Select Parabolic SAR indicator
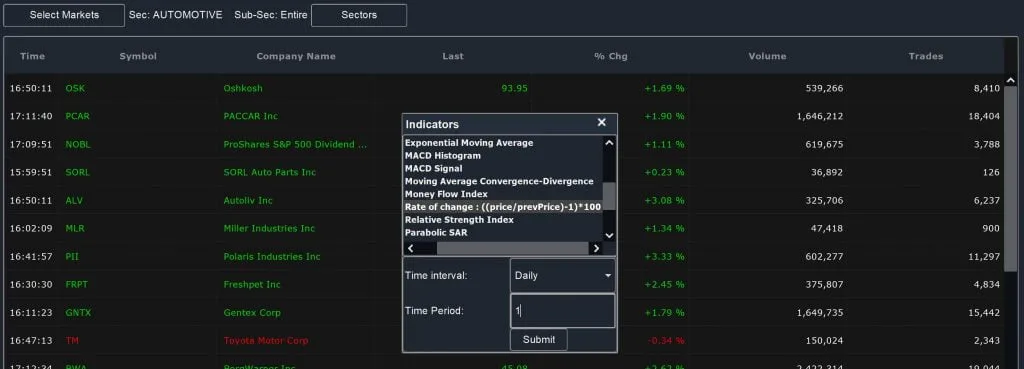This screenshot has width=1024, height=369. [x=436, y=233]
